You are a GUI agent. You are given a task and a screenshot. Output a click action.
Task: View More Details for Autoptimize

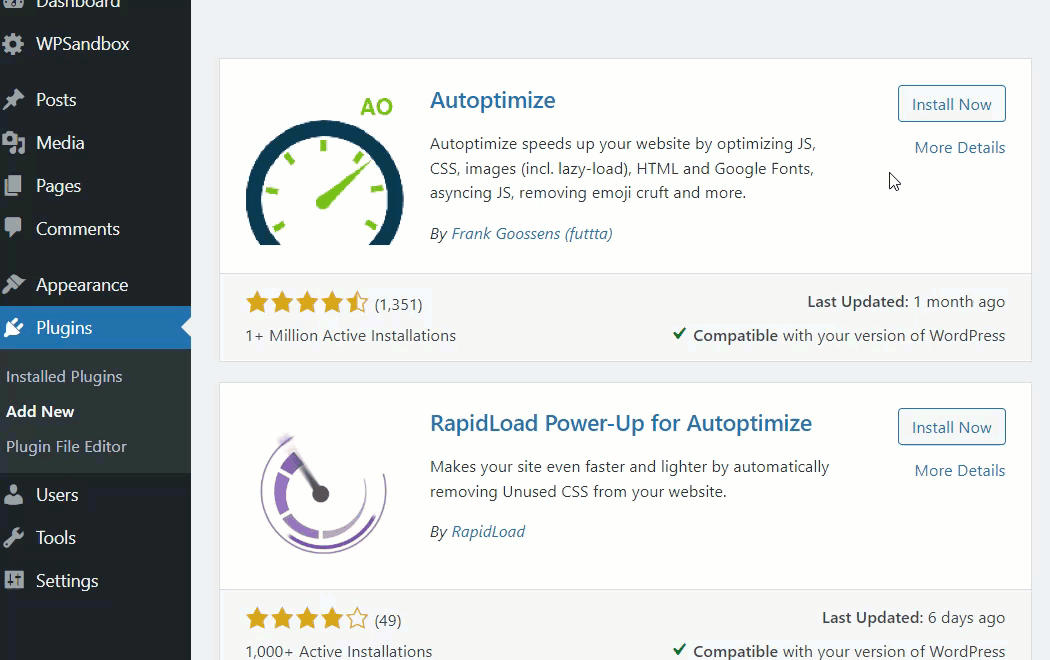click(960, 147)
